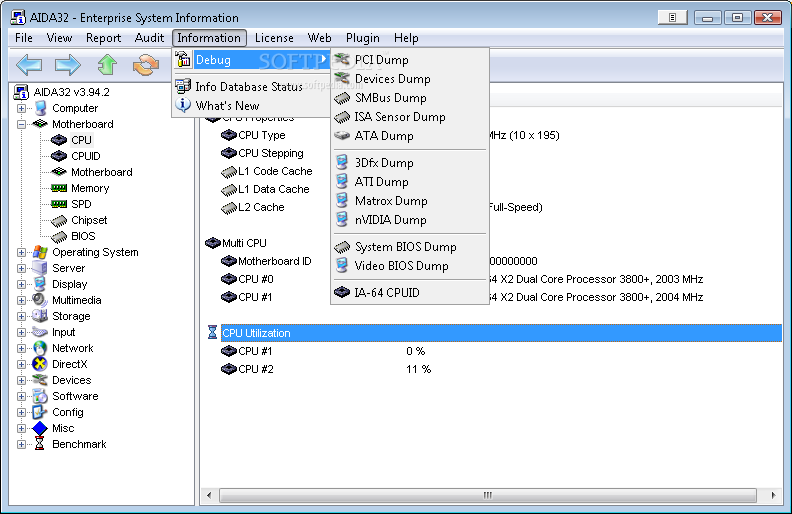Click the Operating System Windows flag icon

click(40, 252)
